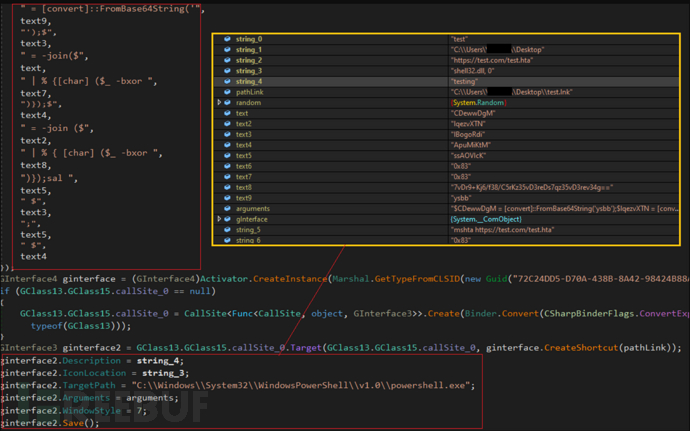Screen dimensions: 690x431
Task: Click the value "ApuMiKtM"
Action: [x=470, y=145]
